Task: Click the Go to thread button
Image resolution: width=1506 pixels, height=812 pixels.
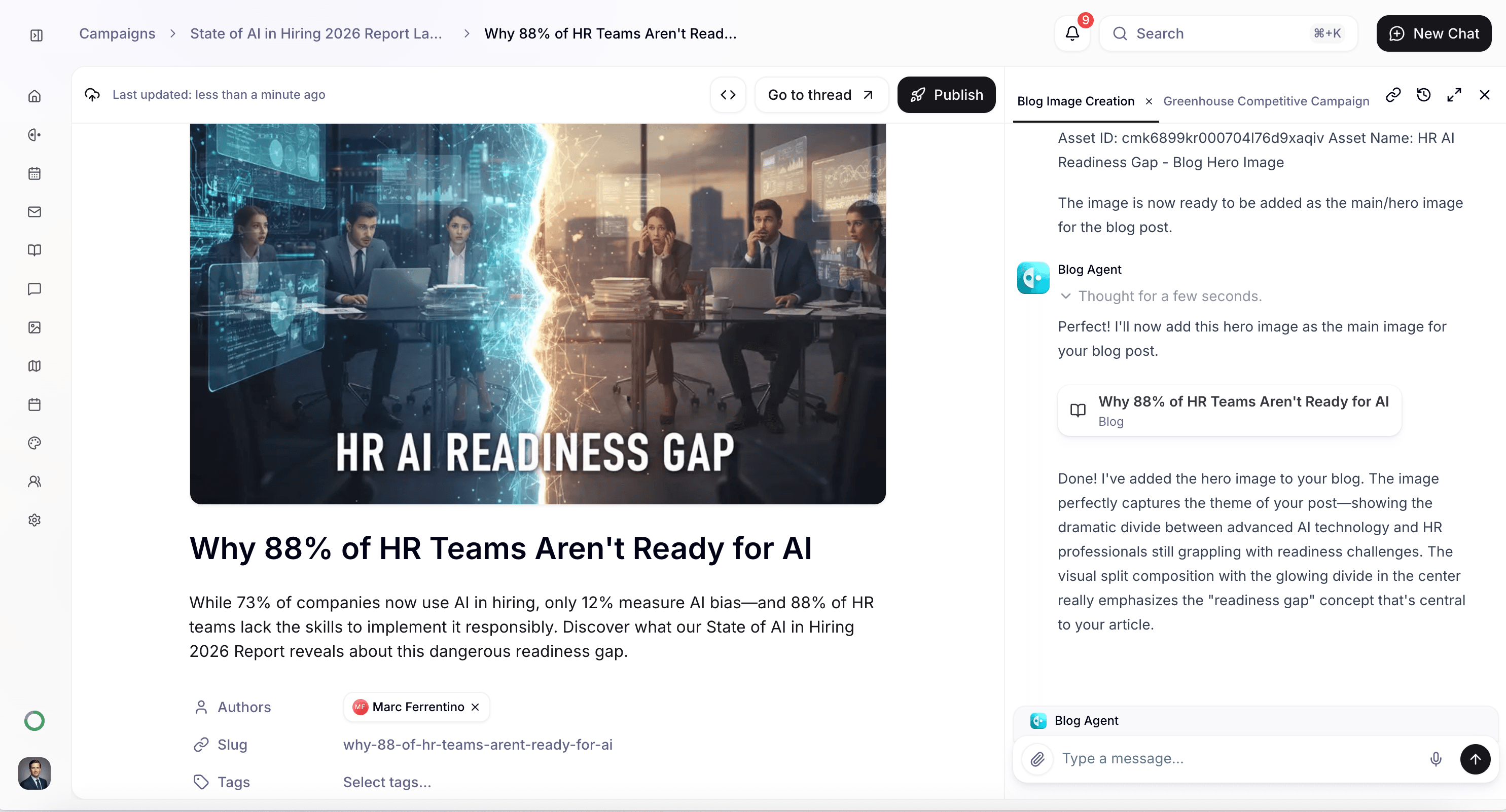Action: coord(820,95)
